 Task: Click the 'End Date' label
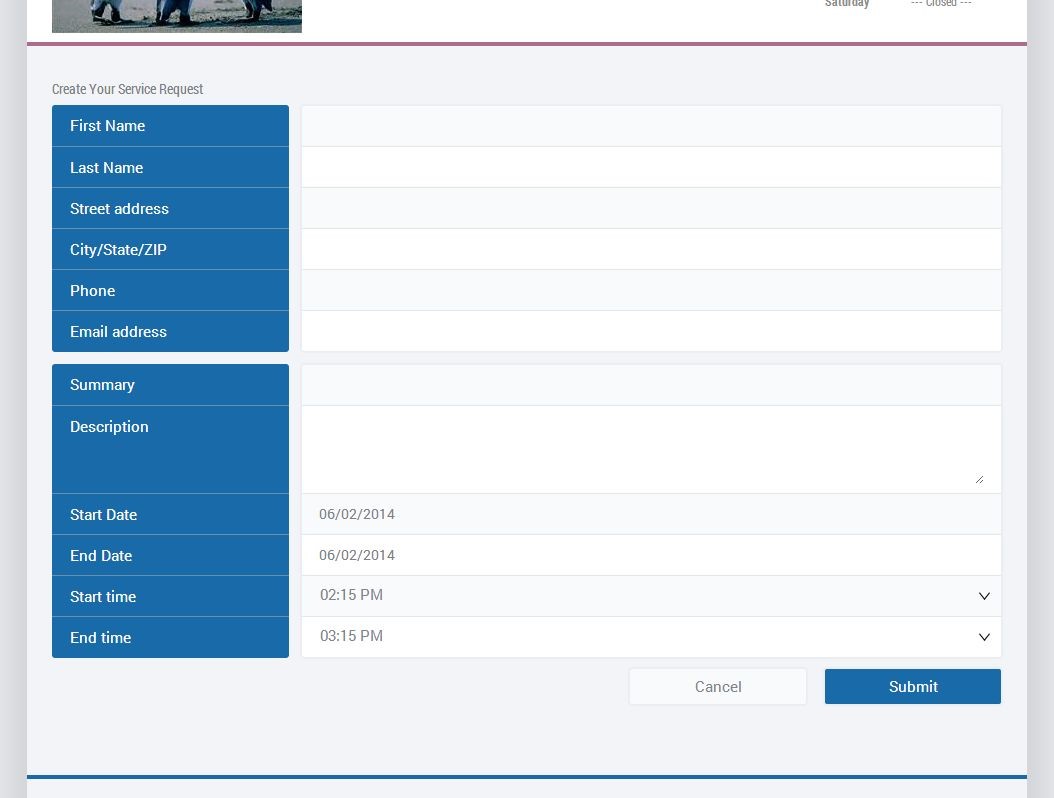pos(101,555)
